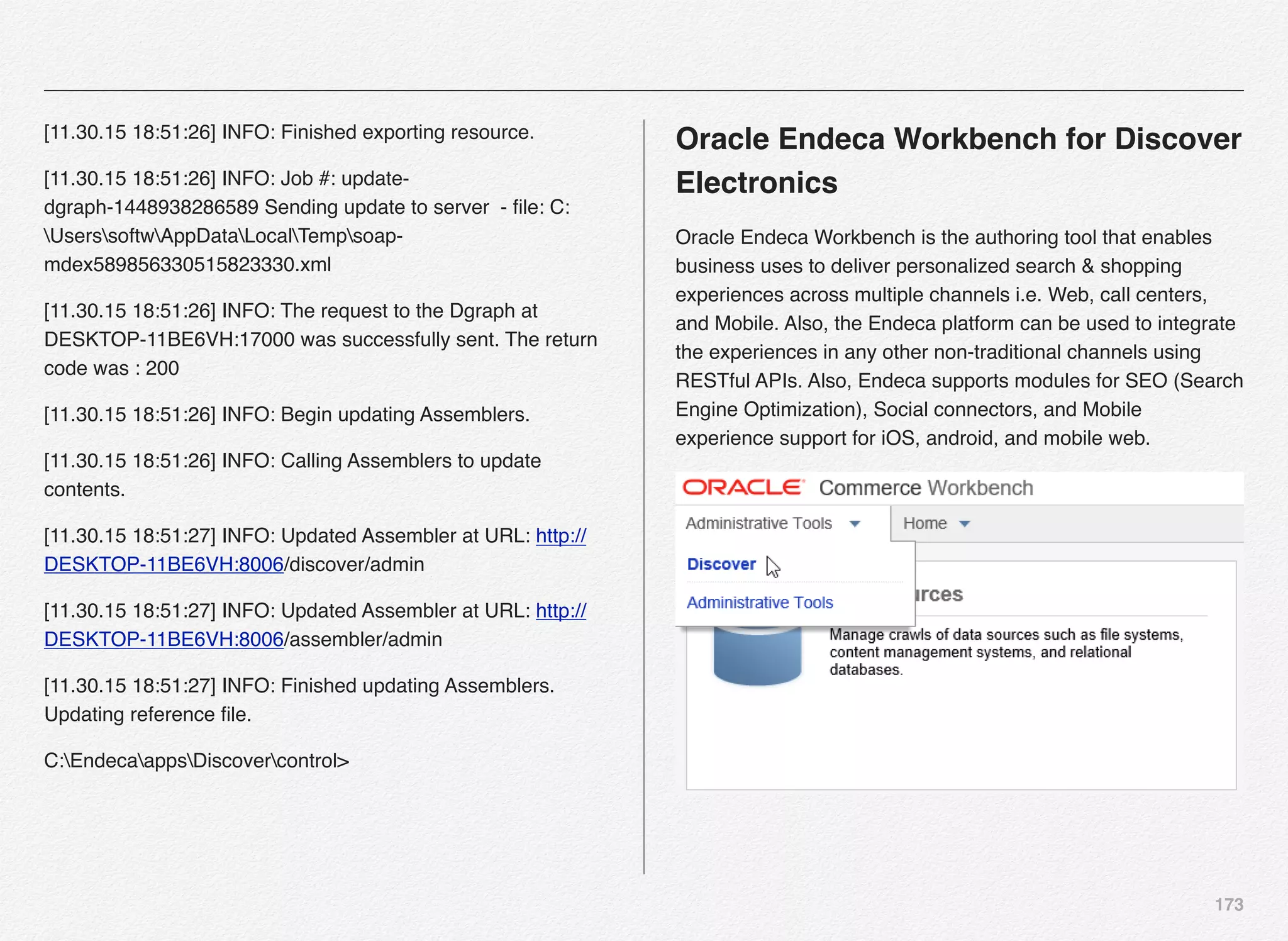Click the arrow beside the Administrative Tools menu header
The width and height of the screenshot is (1288, 941).
854,524
